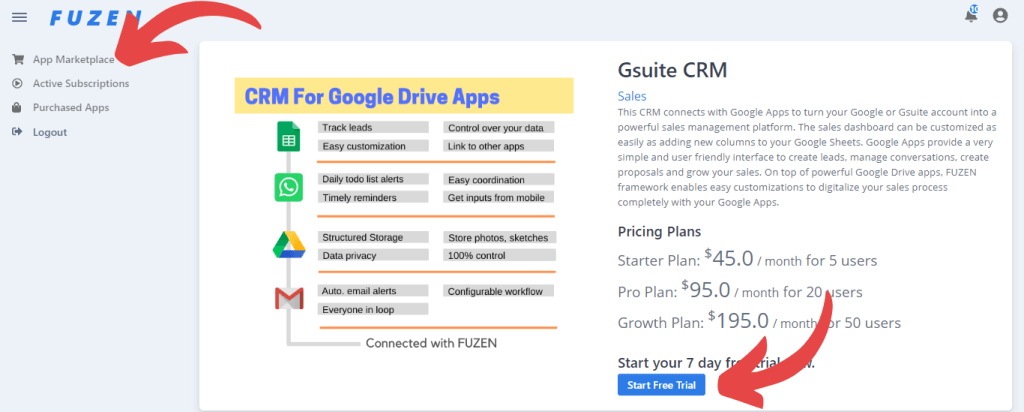The image size is (1024, 412).
Task: Click the 'Configurable workflow' label
Action: point(499,291)
